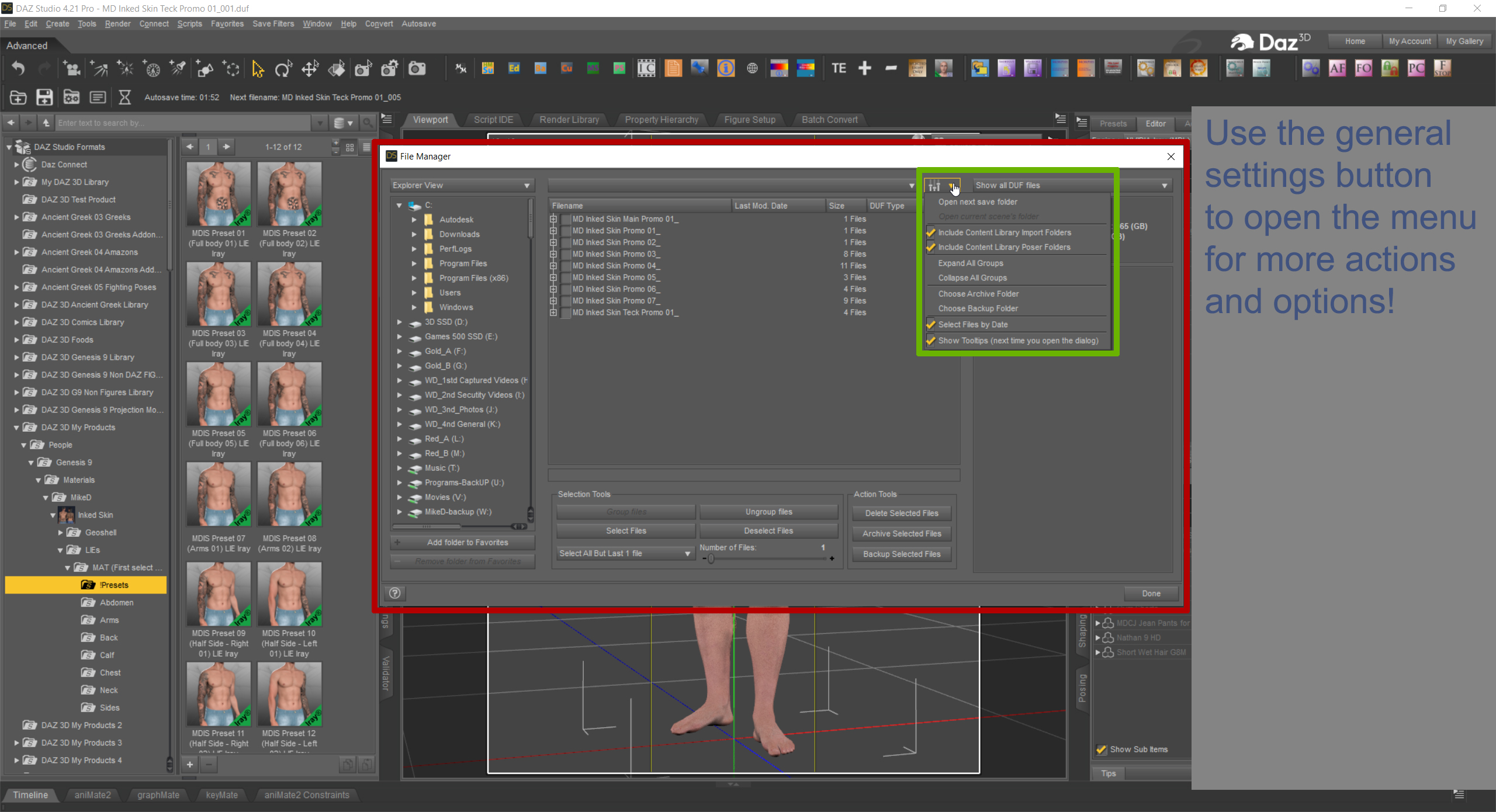Image resolution: width=1496 pixels, height=812 pixels.
Task: Click the plus toolbar icon next to TE
Action: click(865, 68)
